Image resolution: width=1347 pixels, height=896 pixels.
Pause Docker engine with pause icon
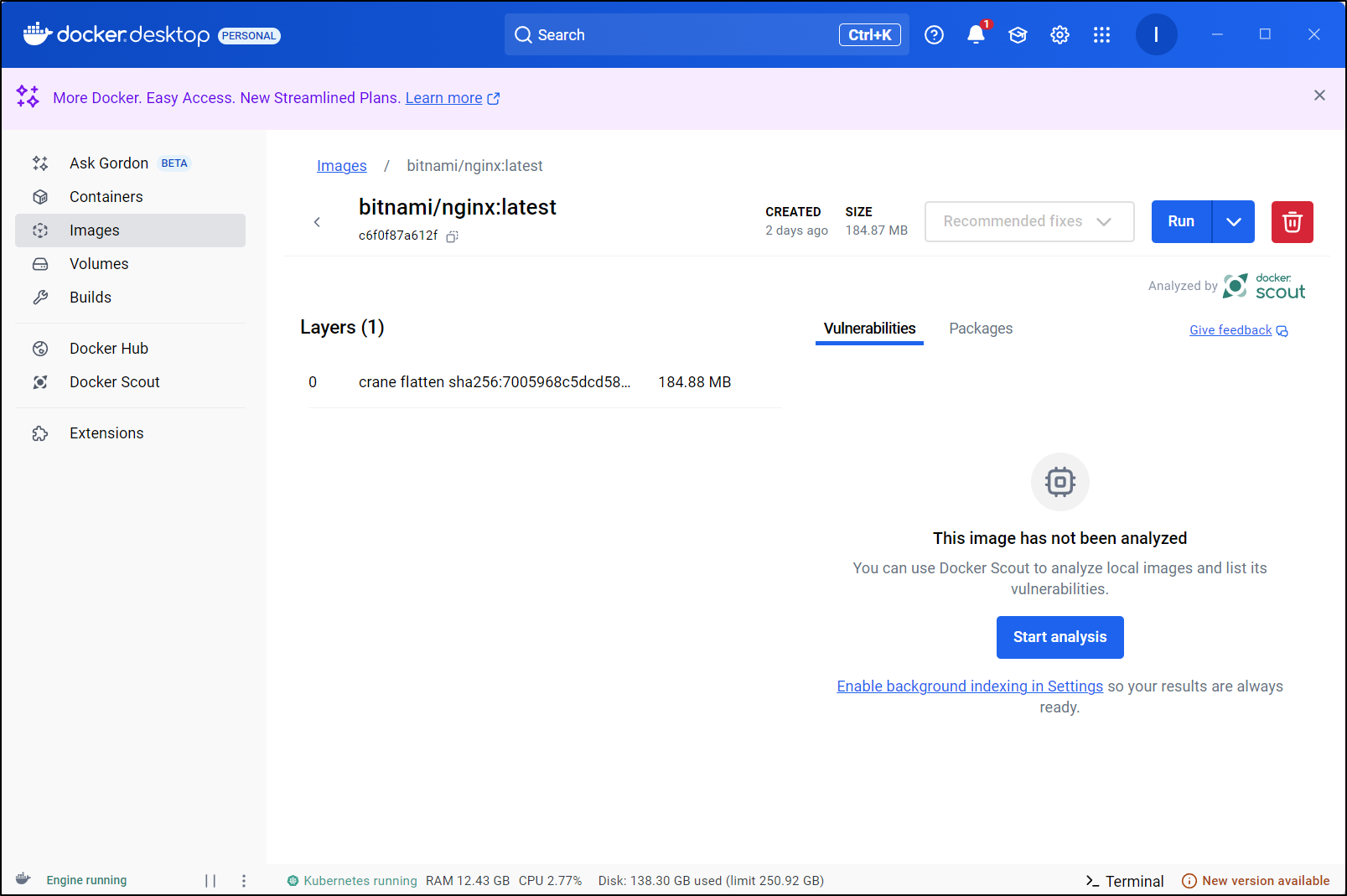[210, 880]
